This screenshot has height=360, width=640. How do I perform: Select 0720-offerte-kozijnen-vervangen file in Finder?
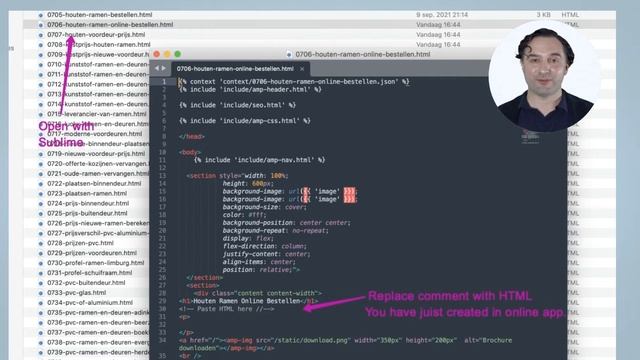[x=98, y=164]
